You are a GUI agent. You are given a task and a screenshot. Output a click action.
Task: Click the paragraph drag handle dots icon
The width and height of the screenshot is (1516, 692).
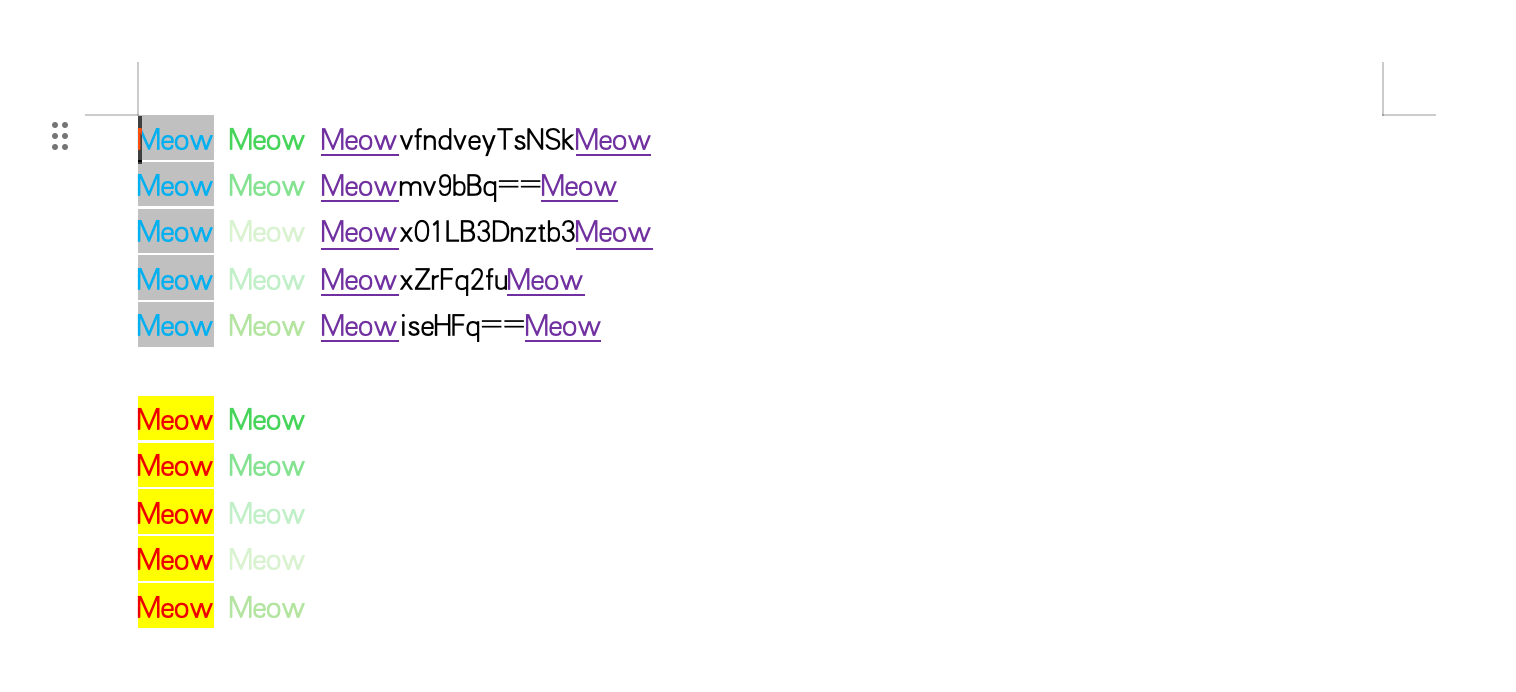pyautogui.click(x=60, y=137)
